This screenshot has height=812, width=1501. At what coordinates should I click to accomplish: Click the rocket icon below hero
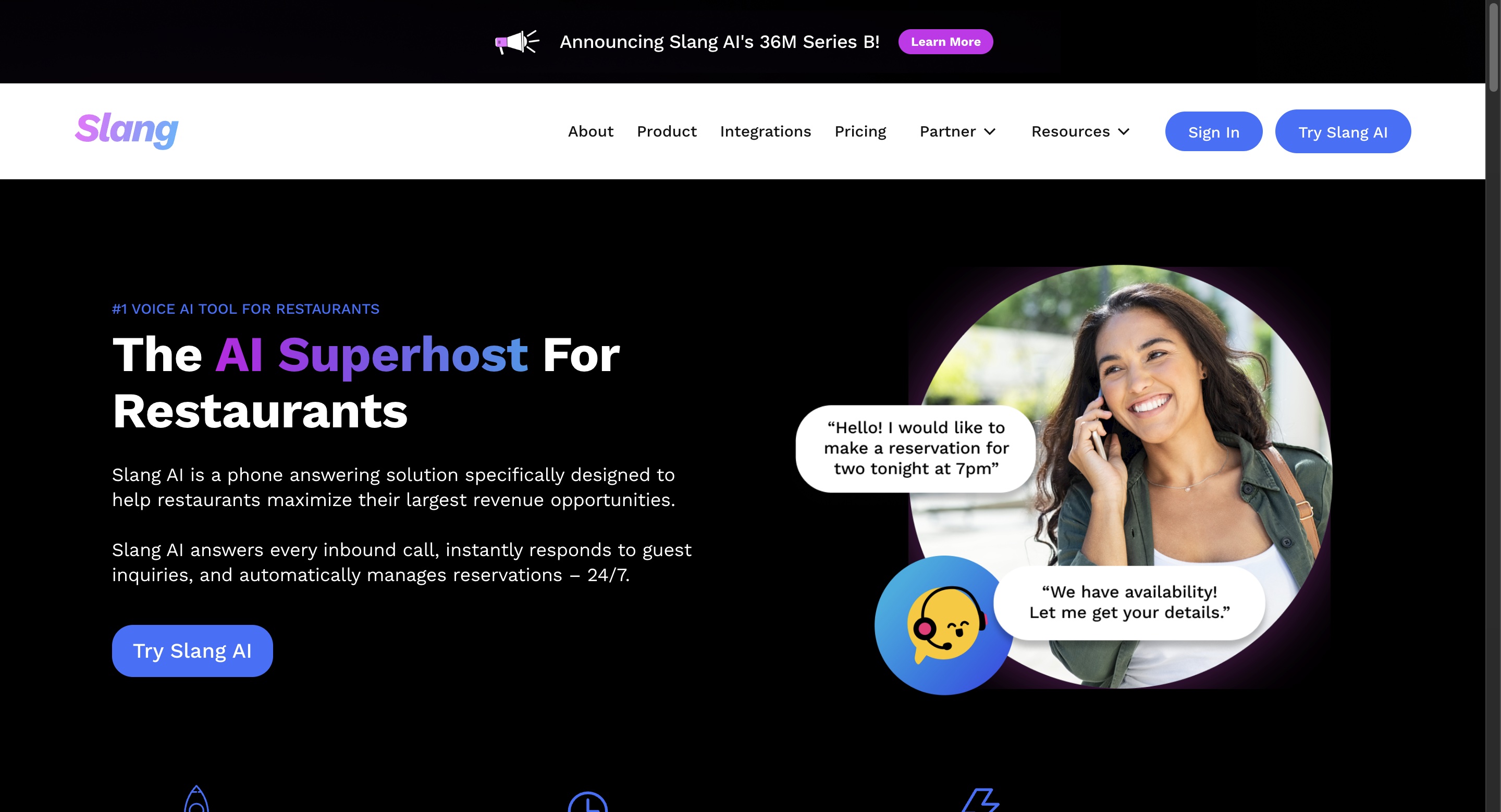[x=196, y=798]
